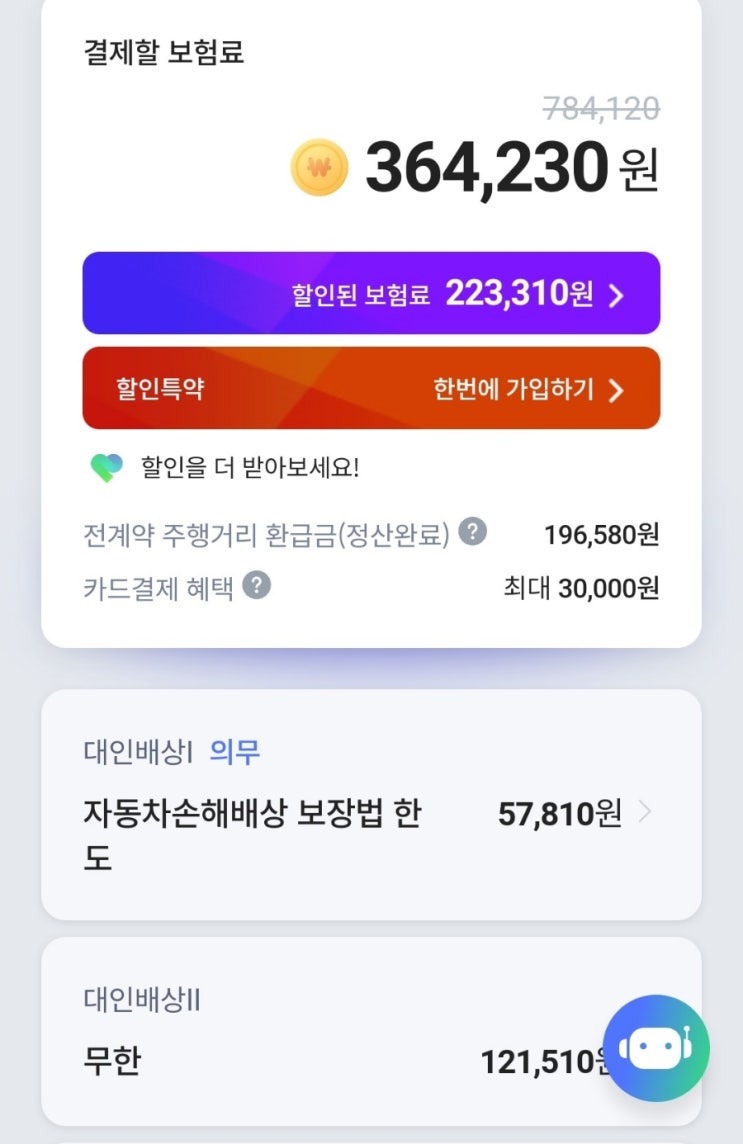This screenshot has height=1144, width=743.
Task: Open help for 전계약 주행거리 환급금
Action: point(473,532)
